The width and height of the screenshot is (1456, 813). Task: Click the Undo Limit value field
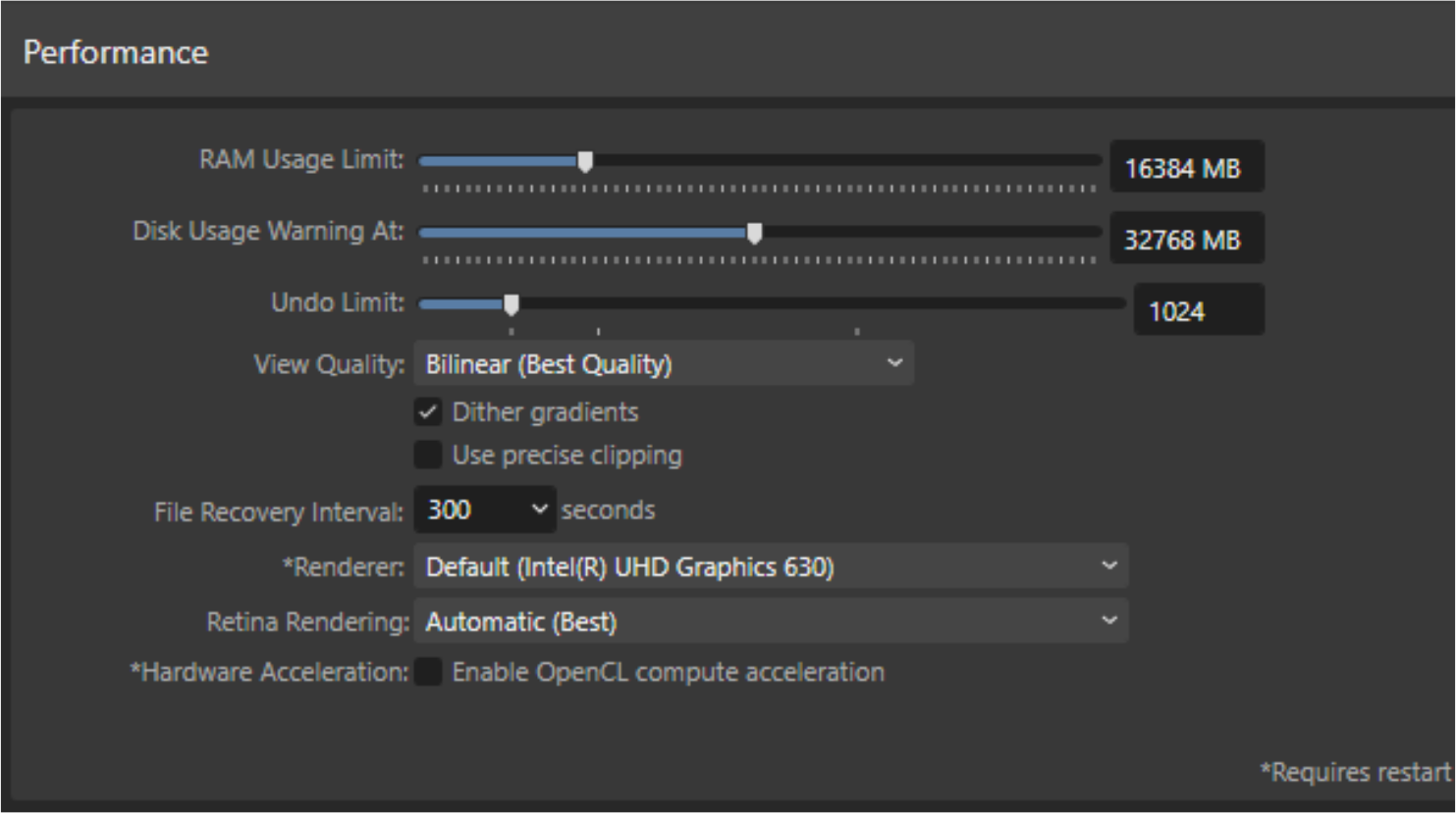point(1198,311)
